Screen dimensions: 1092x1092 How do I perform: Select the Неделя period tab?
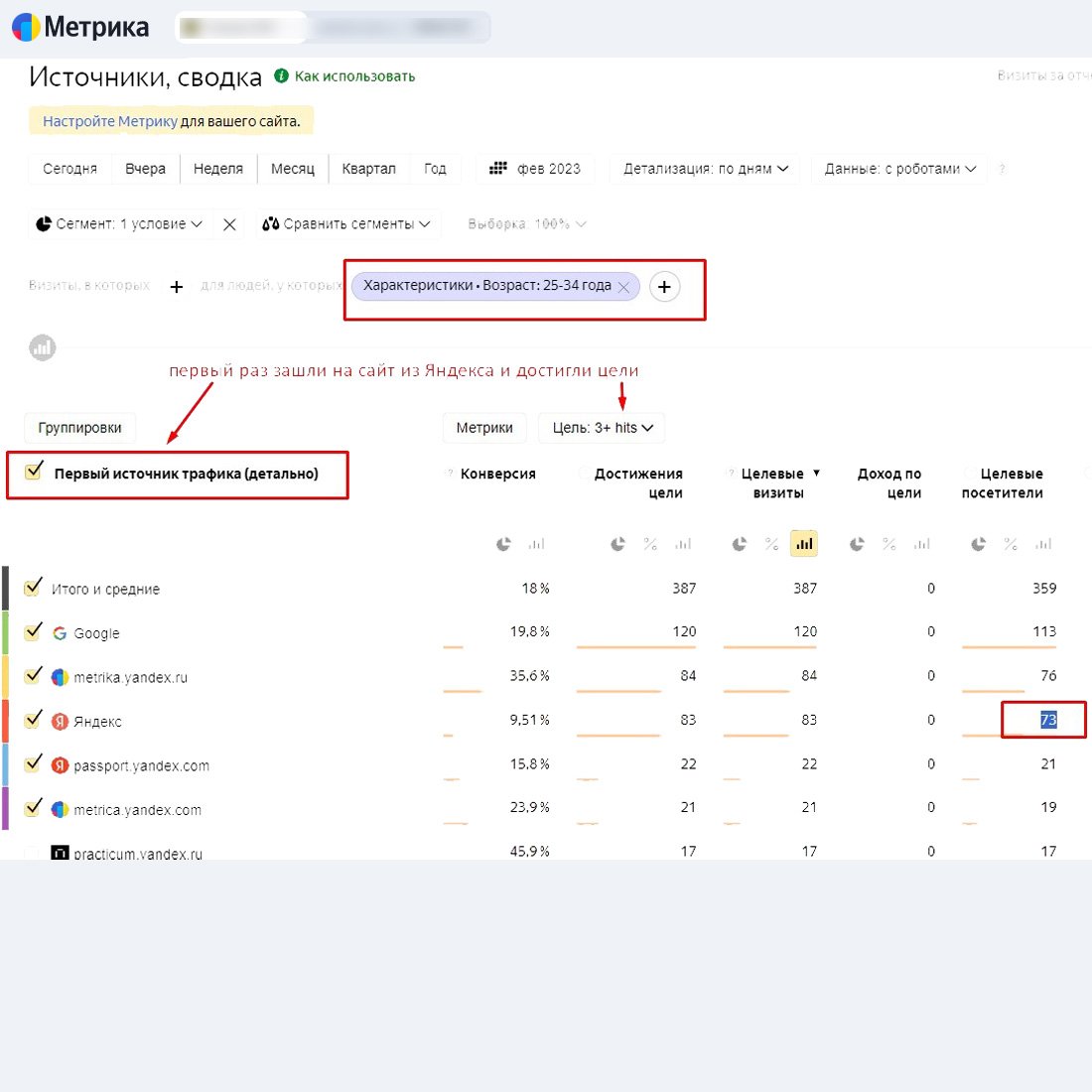click(218, 169)
